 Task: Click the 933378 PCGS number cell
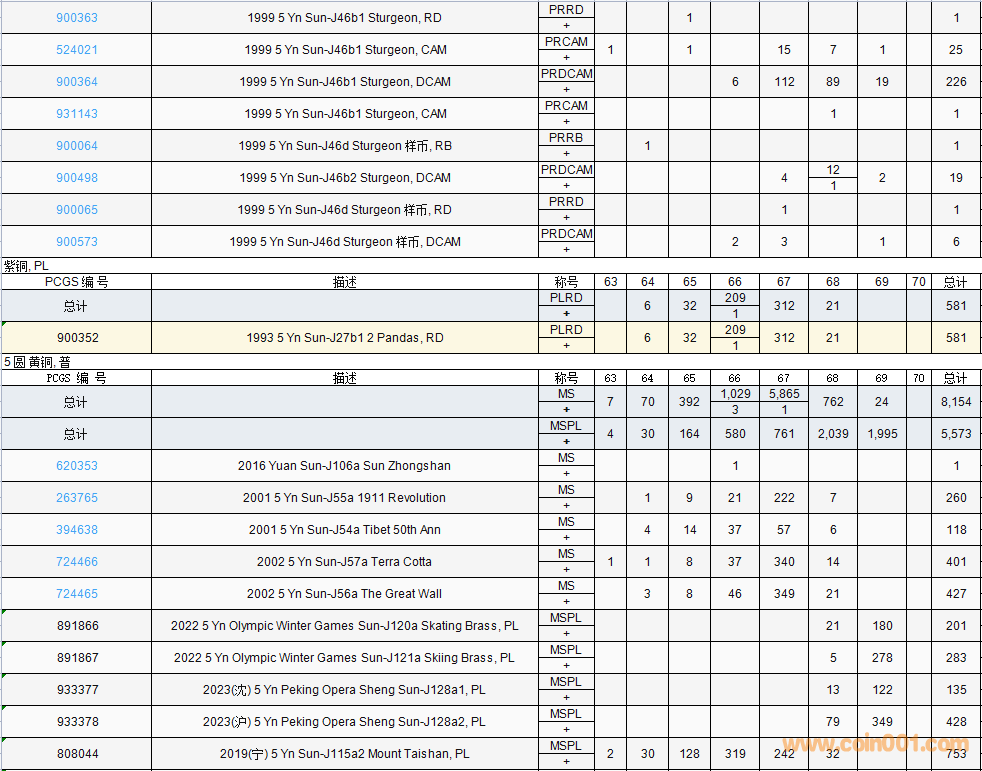coord(77,722)
